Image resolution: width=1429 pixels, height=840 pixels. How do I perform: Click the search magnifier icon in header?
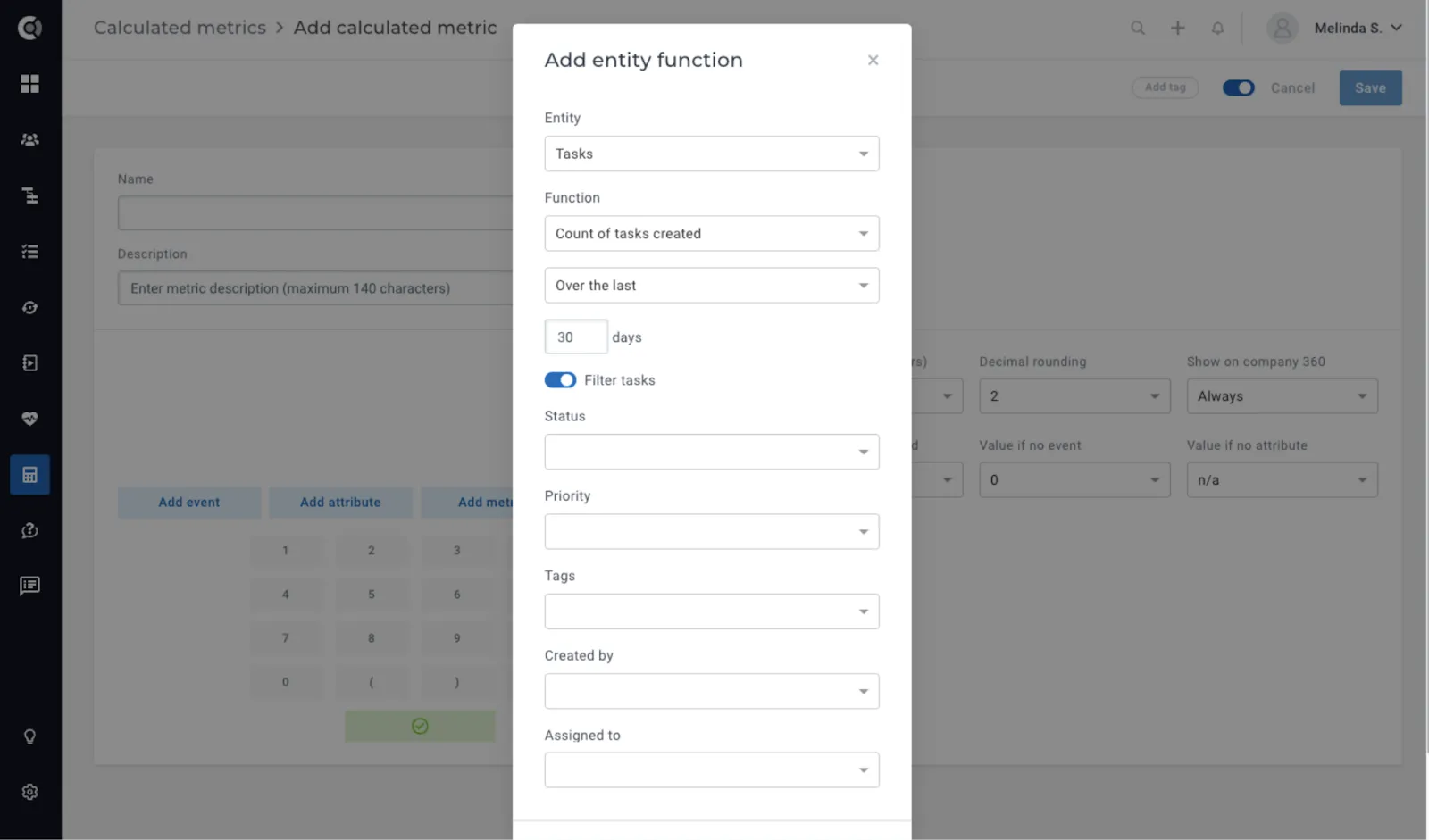point(1138,28)
